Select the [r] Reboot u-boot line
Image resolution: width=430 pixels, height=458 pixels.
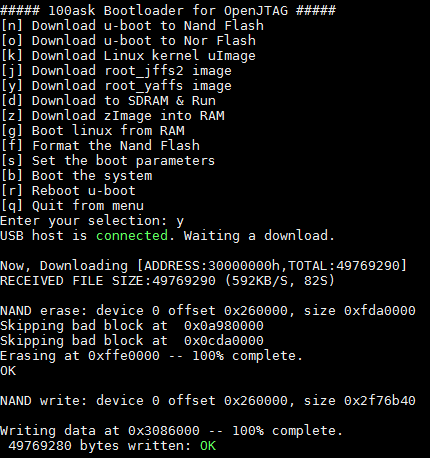click(68, 191)
